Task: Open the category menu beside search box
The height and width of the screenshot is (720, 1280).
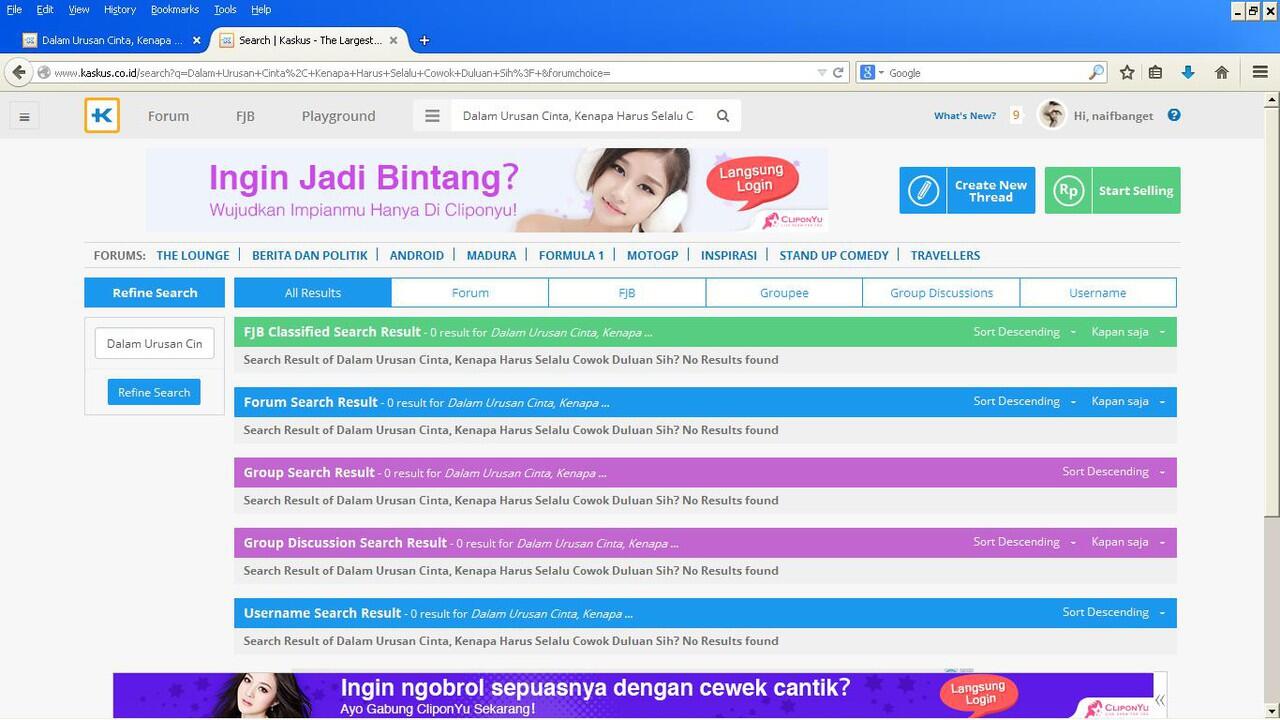Action: [432, 116]
